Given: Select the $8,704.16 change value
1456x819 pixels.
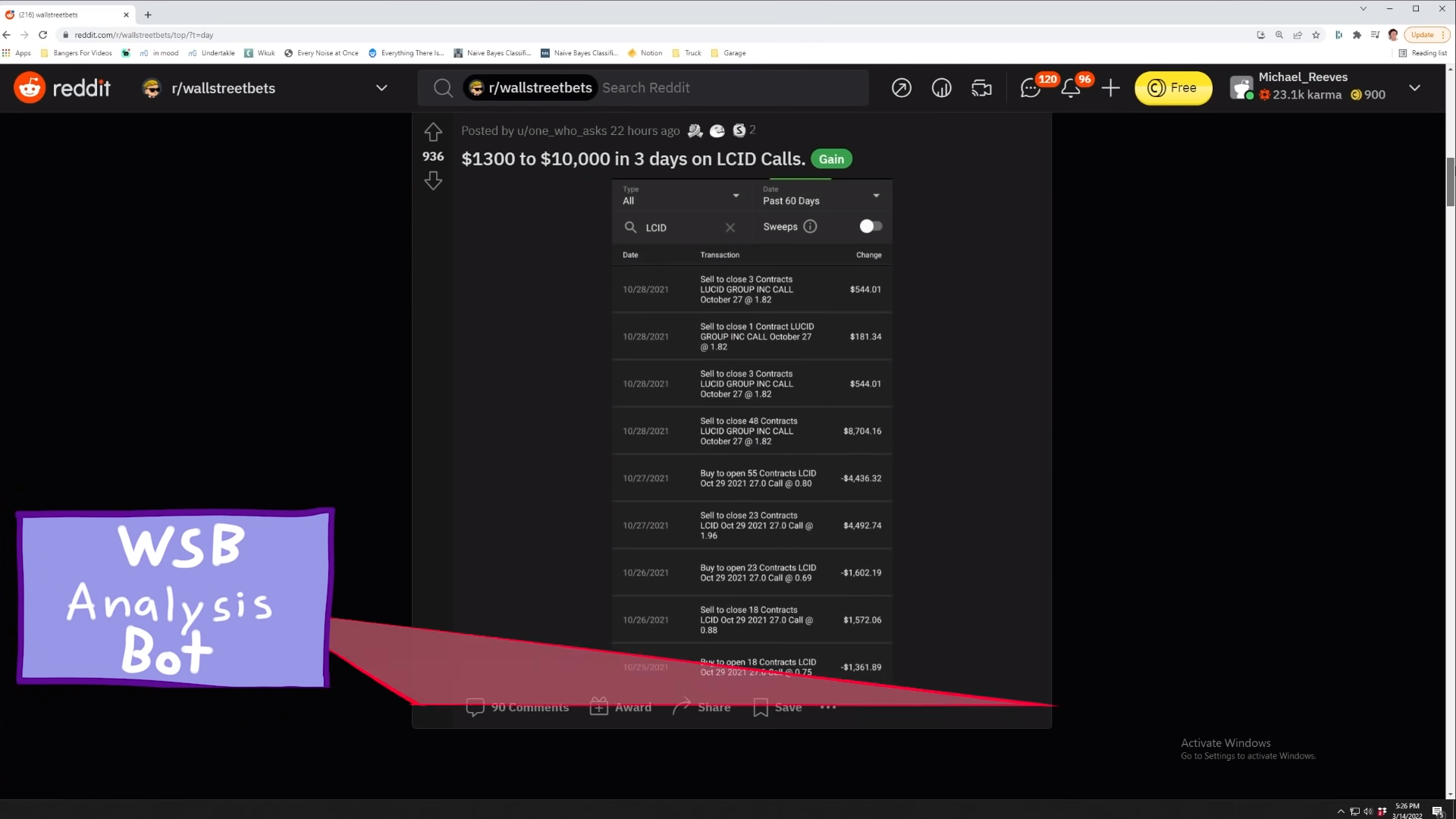Looking at the screenshot, I should tap(862, 431).
